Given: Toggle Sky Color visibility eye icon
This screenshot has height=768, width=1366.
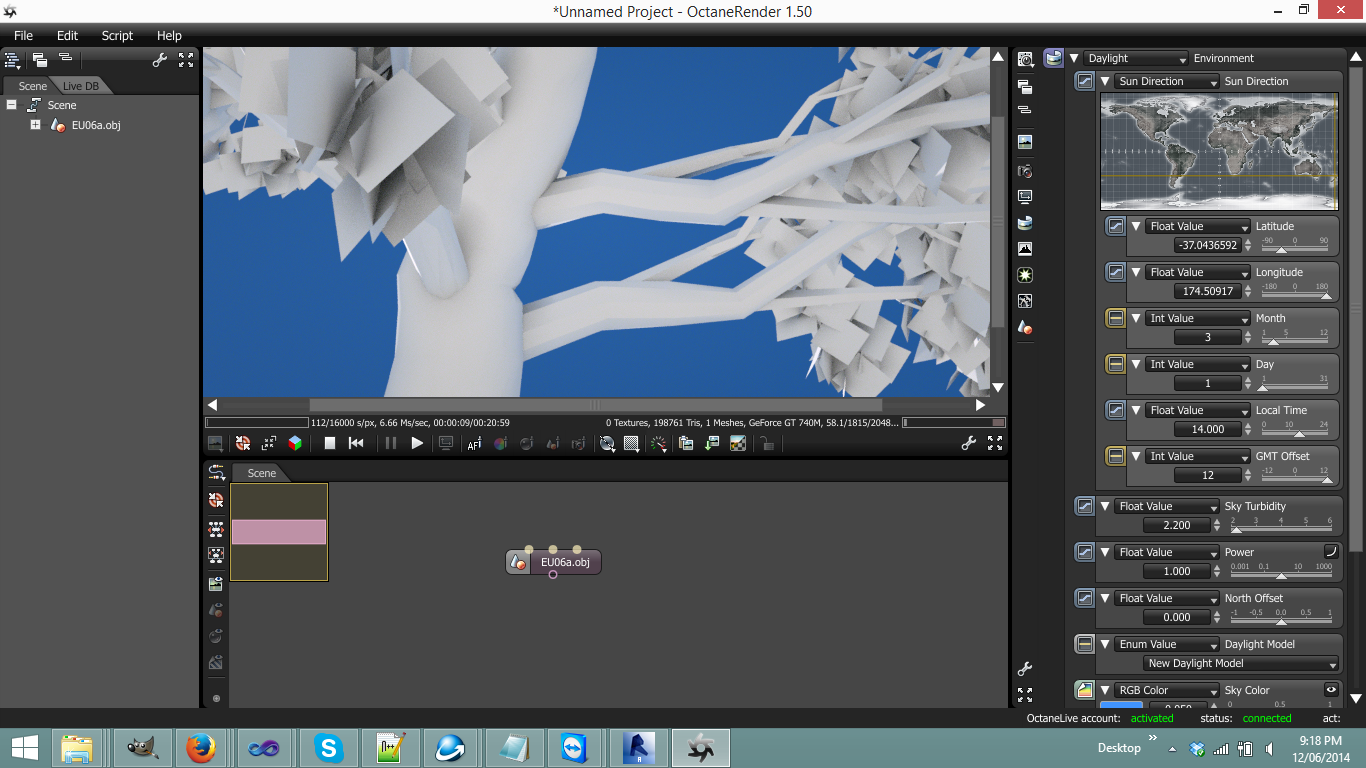Looking at the screenshot, I should click(1331, 690).
